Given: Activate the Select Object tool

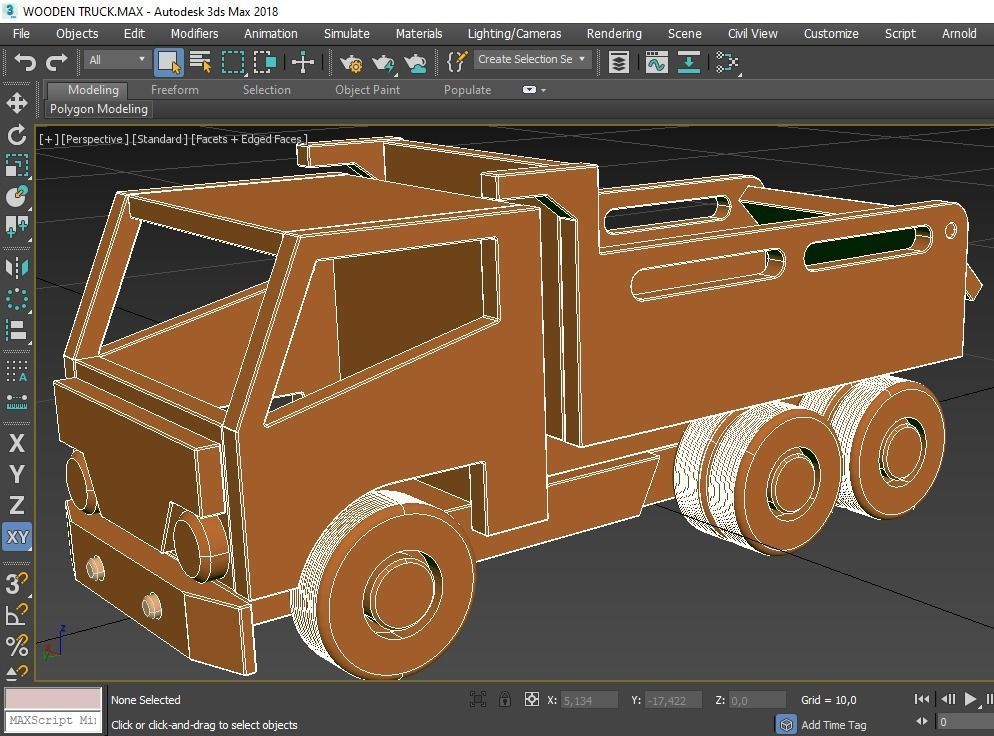Looking at the screenshot, I should coord(169,62).
